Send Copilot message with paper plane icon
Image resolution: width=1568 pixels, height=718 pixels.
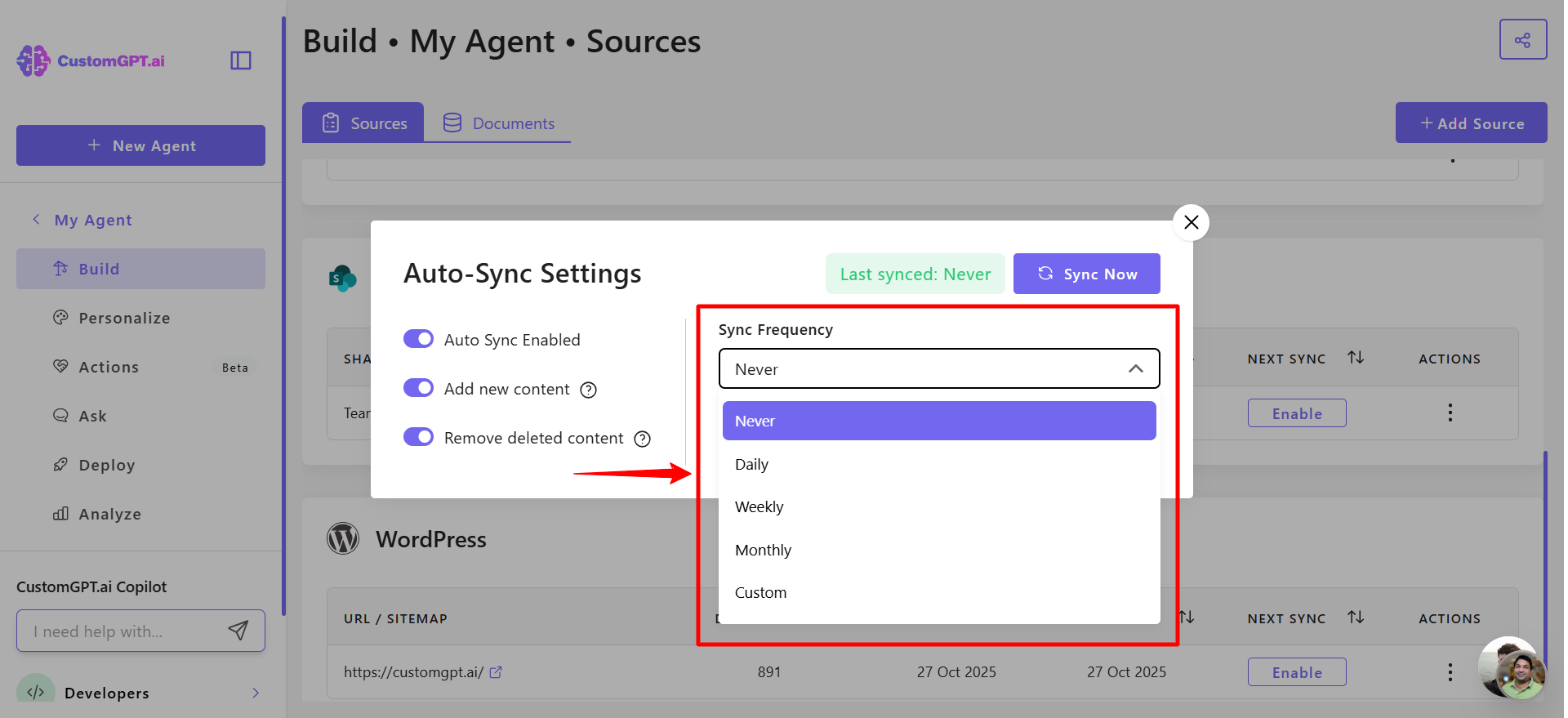(238, 631)
